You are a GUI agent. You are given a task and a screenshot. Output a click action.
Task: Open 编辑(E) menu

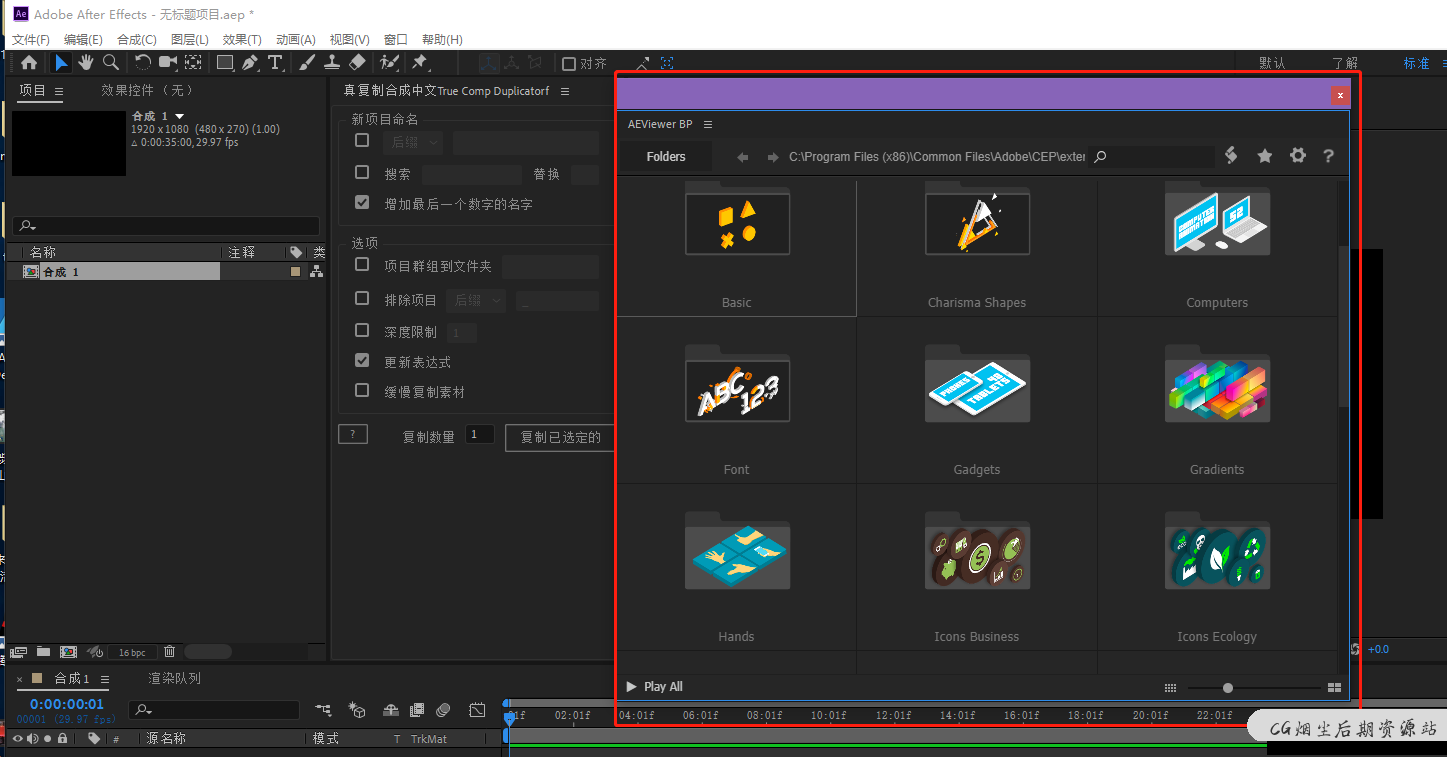83,39
